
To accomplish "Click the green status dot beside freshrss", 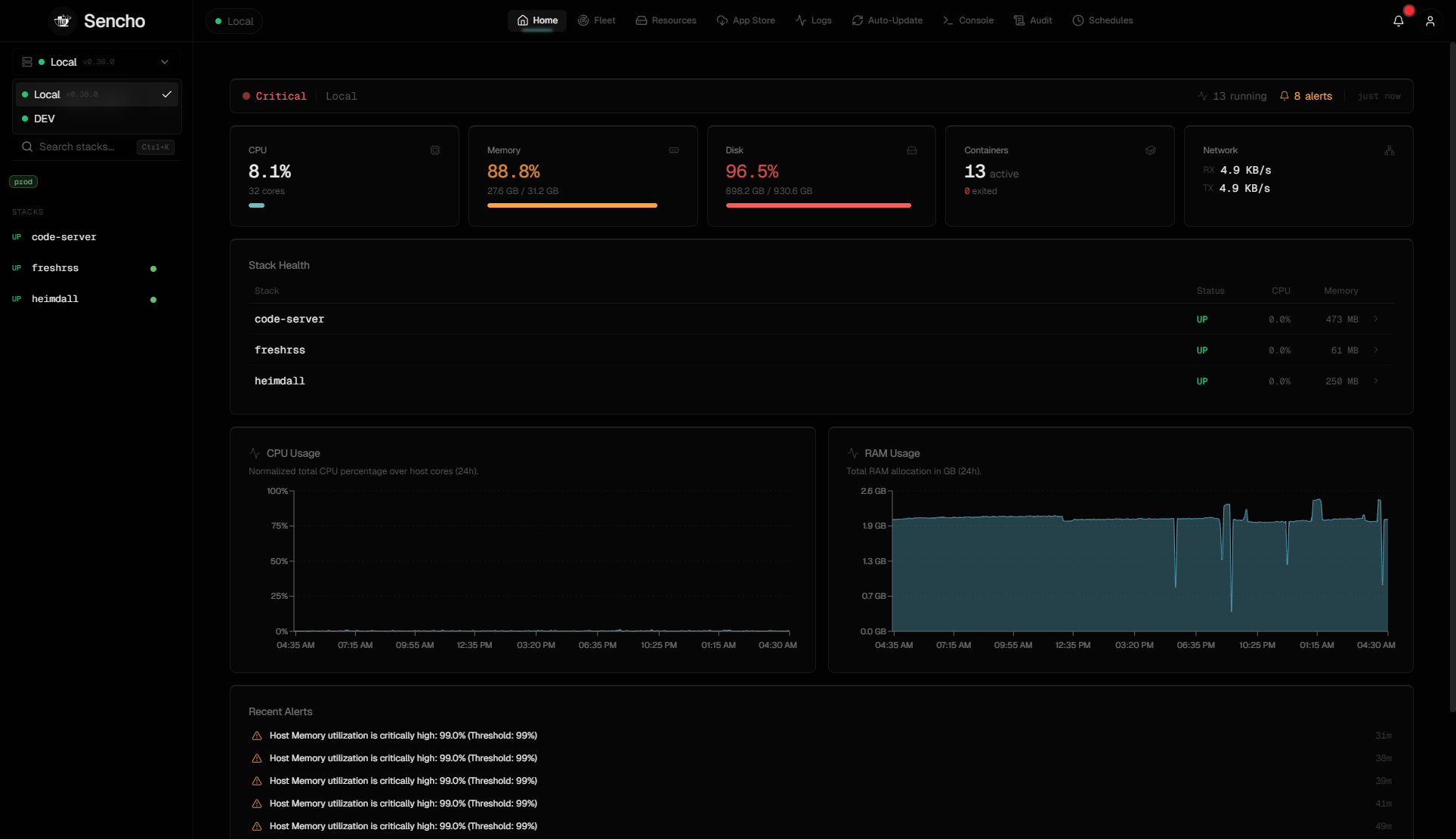I will [153, 269].
